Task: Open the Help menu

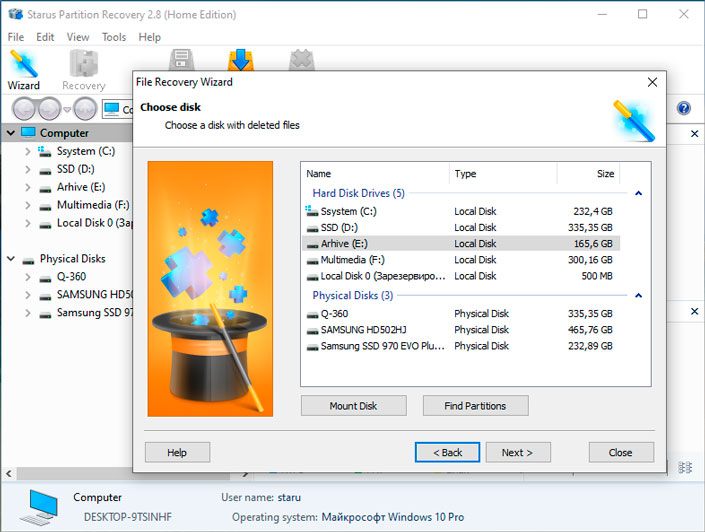Action: click(149, 37)
